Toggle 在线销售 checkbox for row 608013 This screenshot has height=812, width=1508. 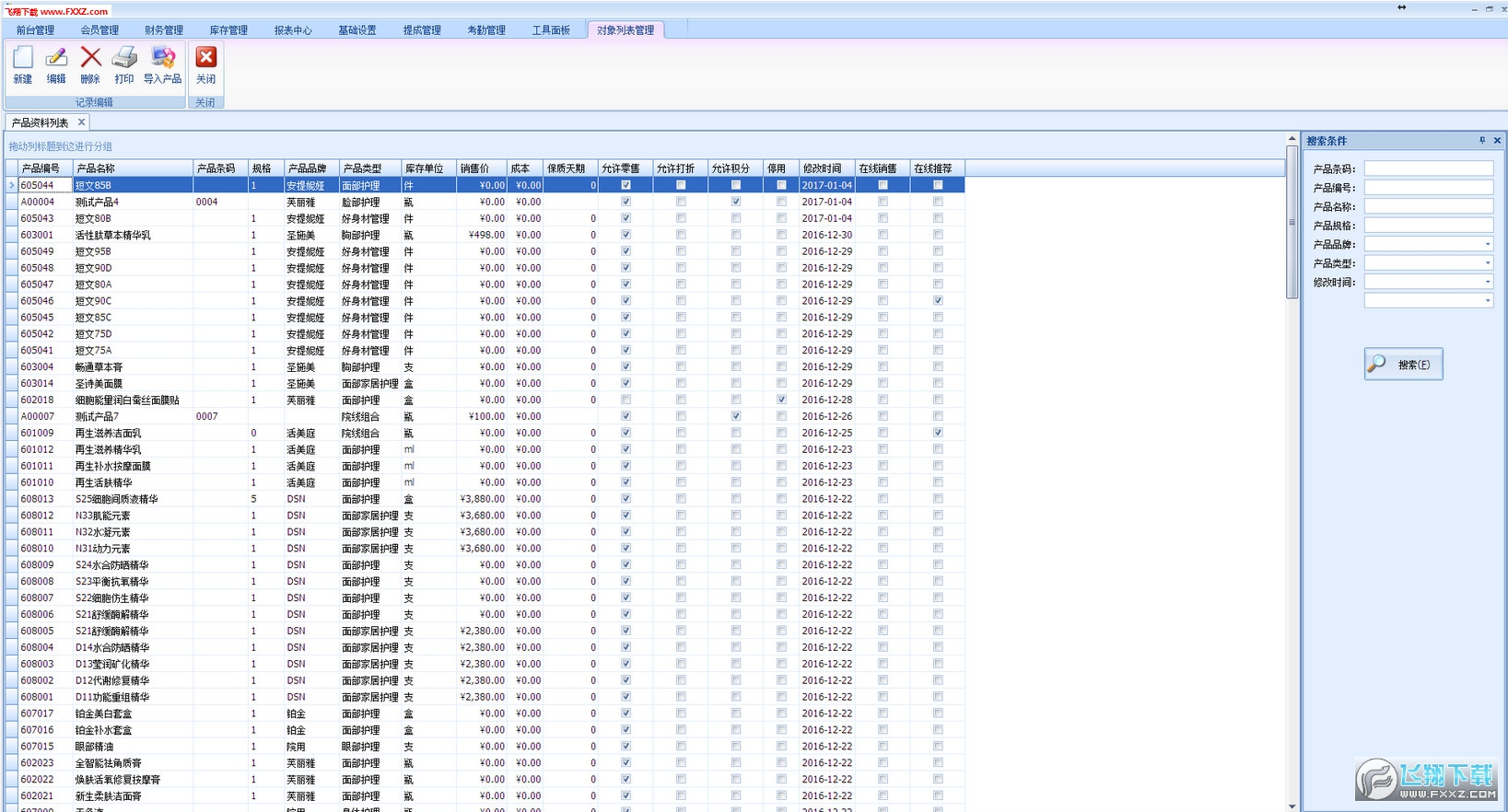tap(883, 499)
